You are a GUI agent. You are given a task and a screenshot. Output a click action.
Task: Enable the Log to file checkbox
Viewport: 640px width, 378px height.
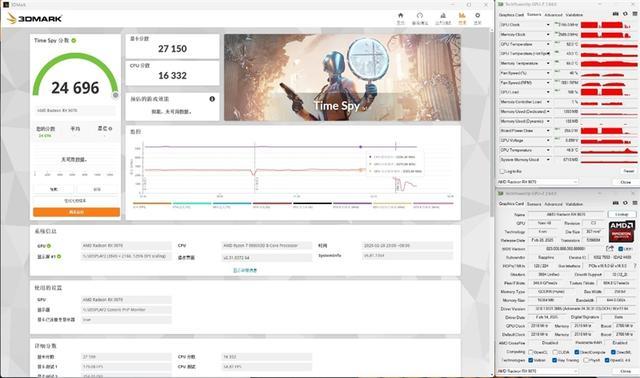(502, 171)
